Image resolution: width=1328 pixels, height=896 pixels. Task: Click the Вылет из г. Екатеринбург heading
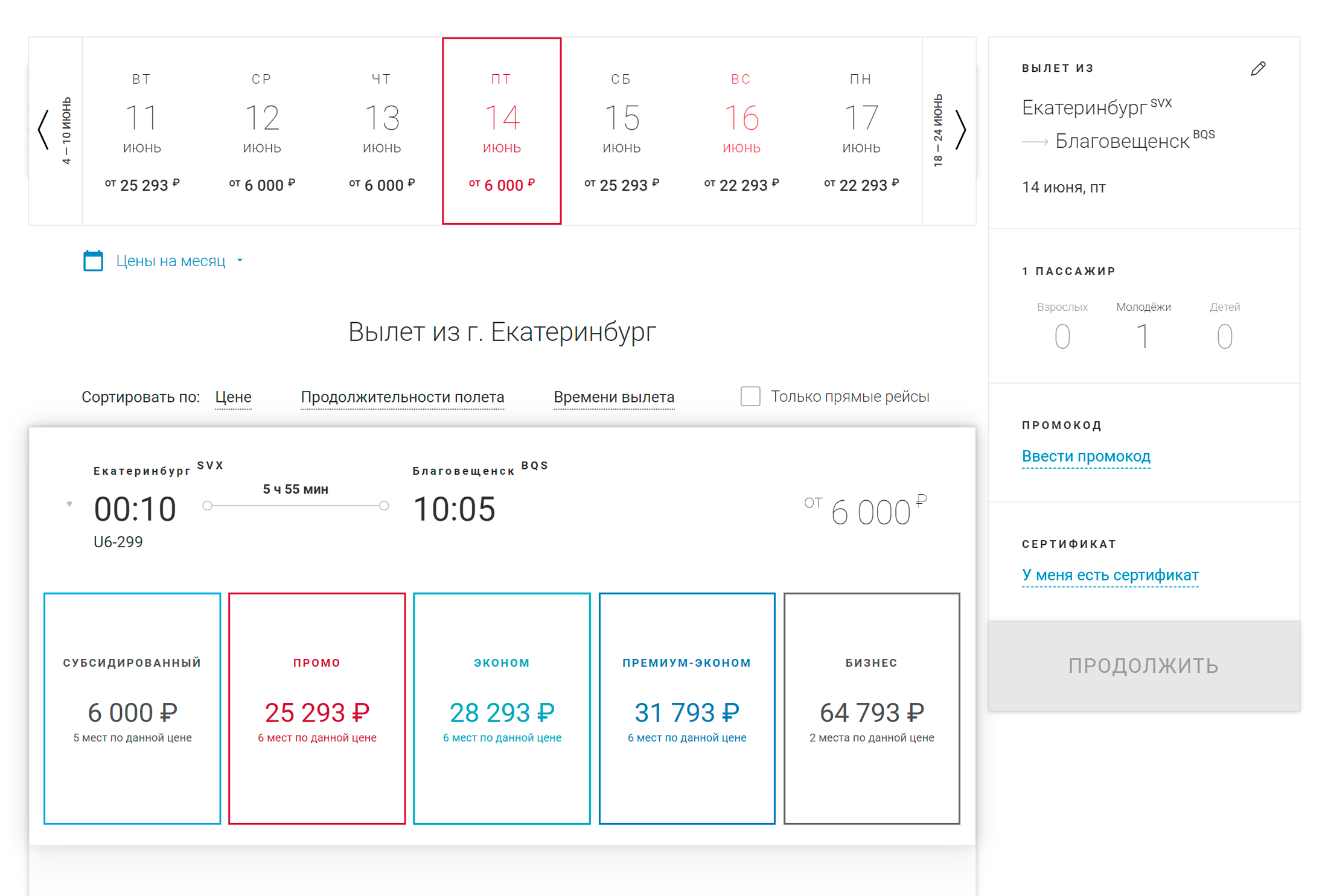(x=502, y=332)
